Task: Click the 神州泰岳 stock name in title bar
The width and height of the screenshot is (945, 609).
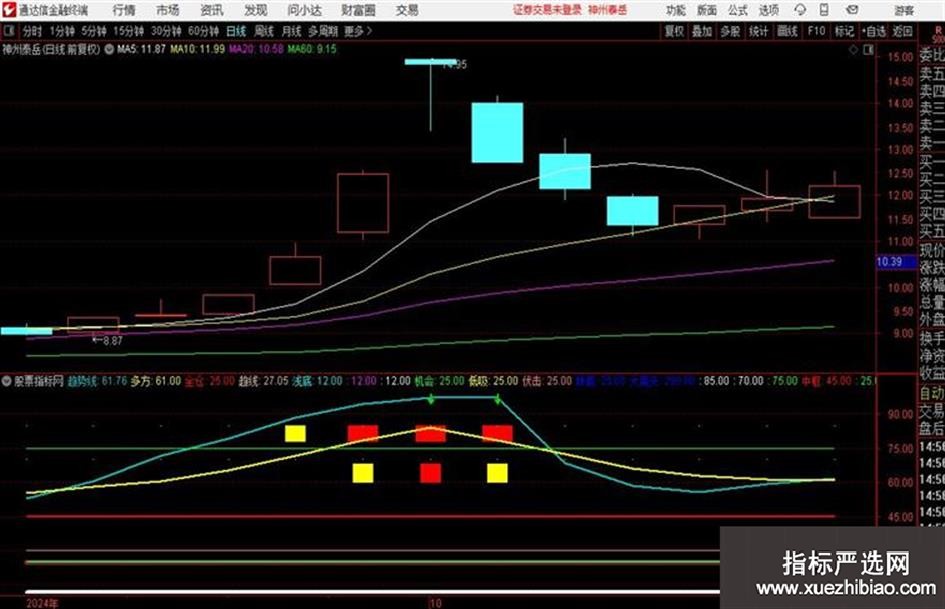Action: [608, 10]
